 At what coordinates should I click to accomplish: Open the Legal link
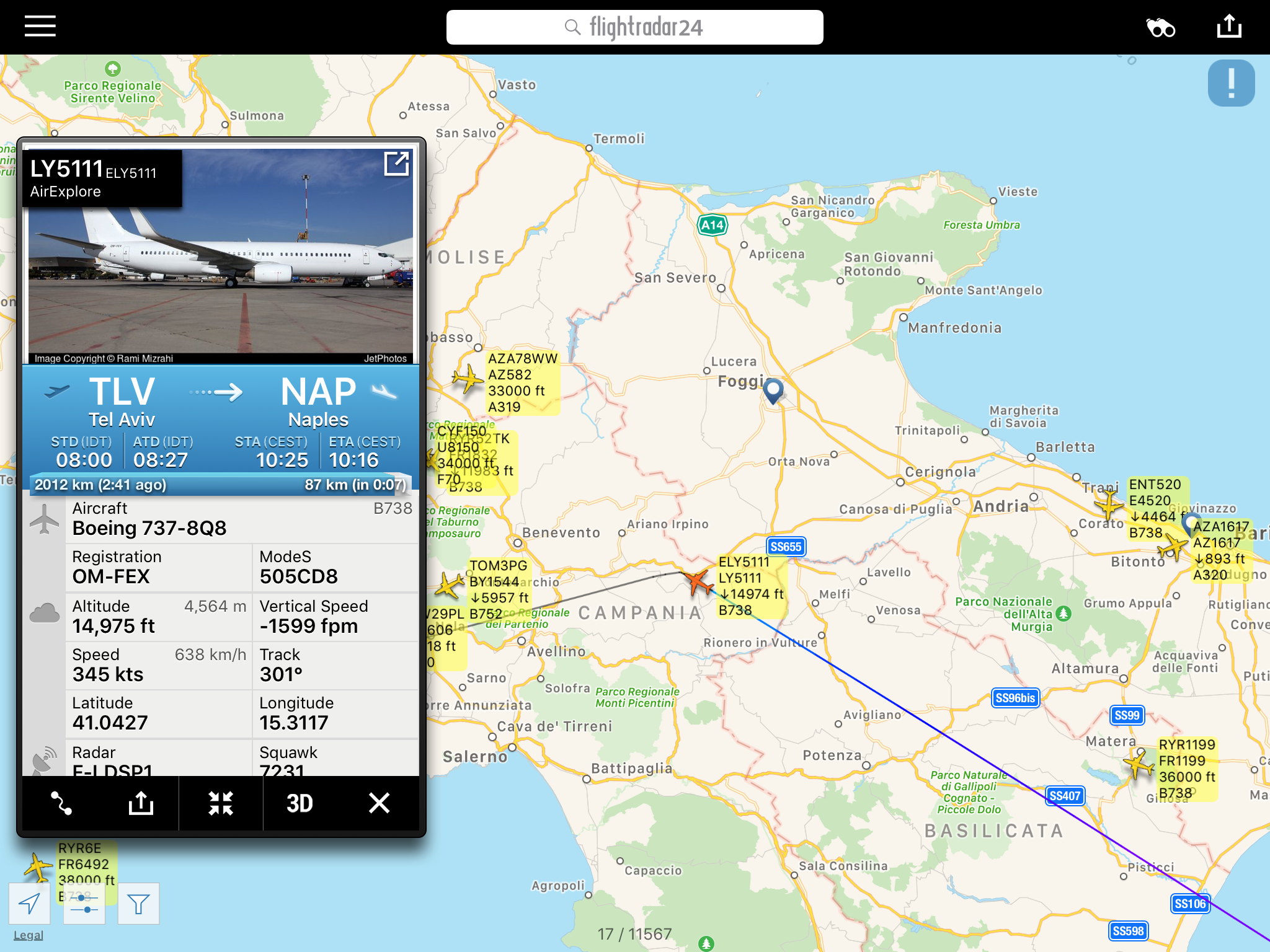coord(29,935)
